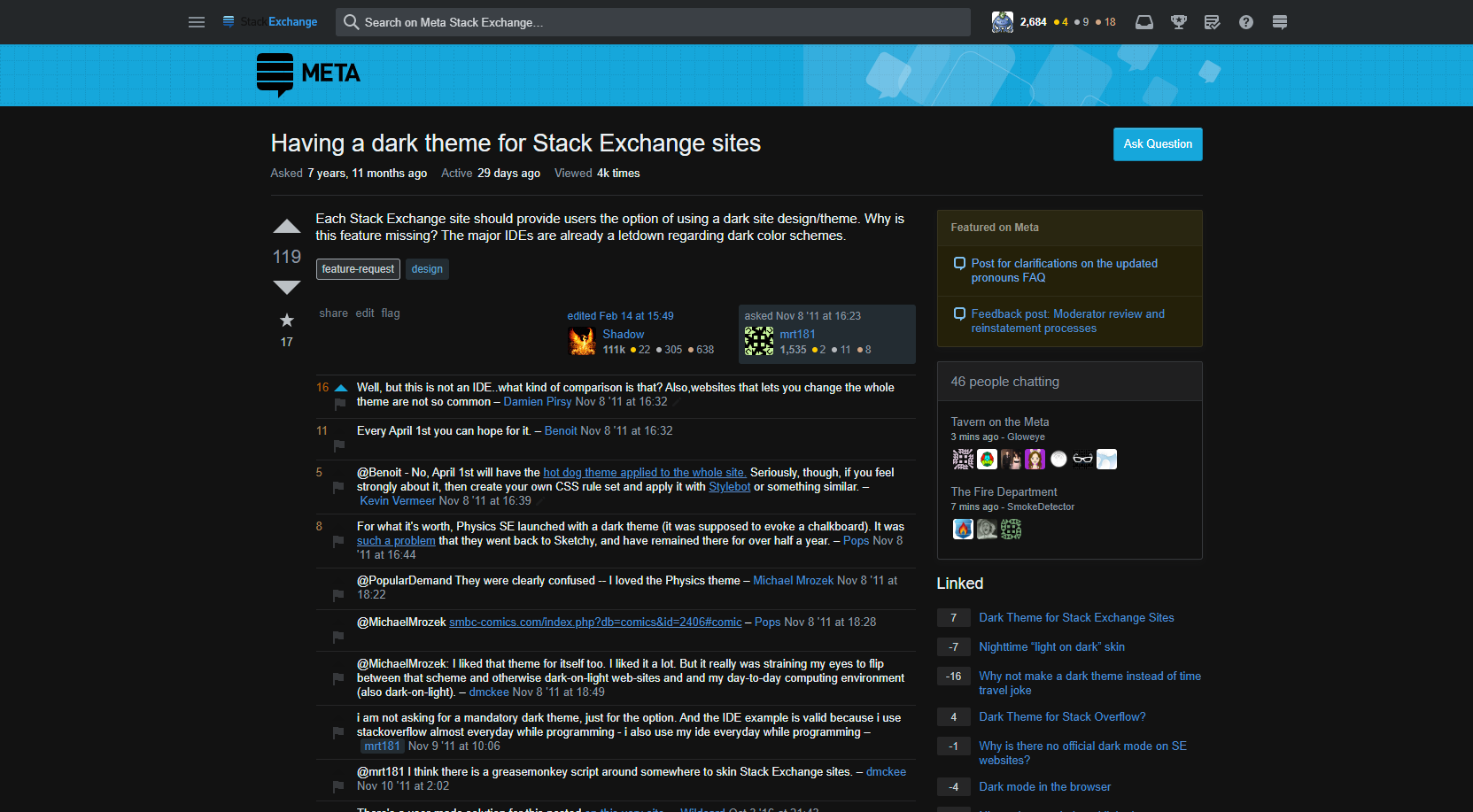Flag Damien Pirsy's comment
The height and width of the screenshot is (812, 1473).
[340, 404]
